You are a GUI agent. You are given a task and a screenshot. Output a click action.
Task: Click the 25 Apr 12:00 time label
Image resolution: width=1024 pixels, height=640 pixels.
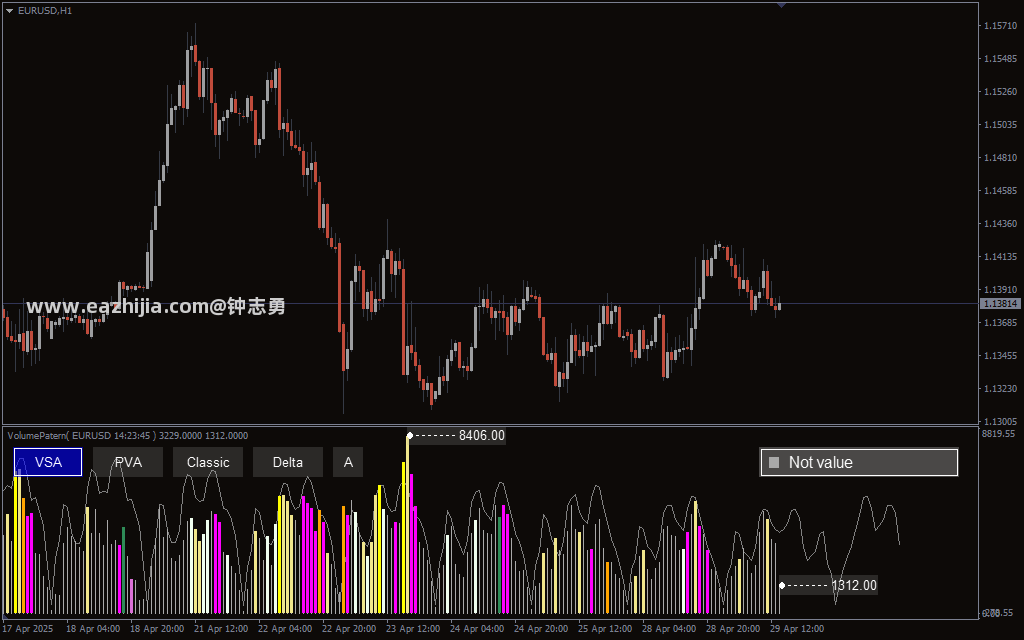point(605,629)
